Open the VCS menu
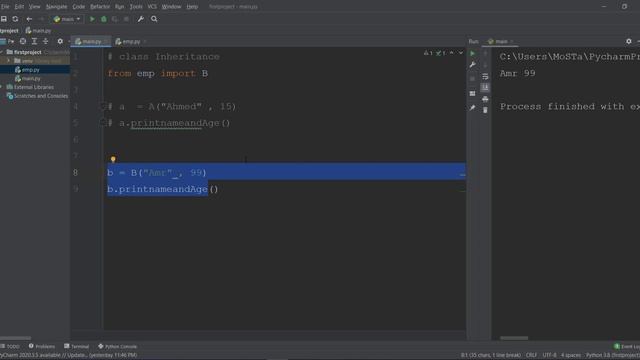Viewport: 640px width, 360px height. (152, 7)
